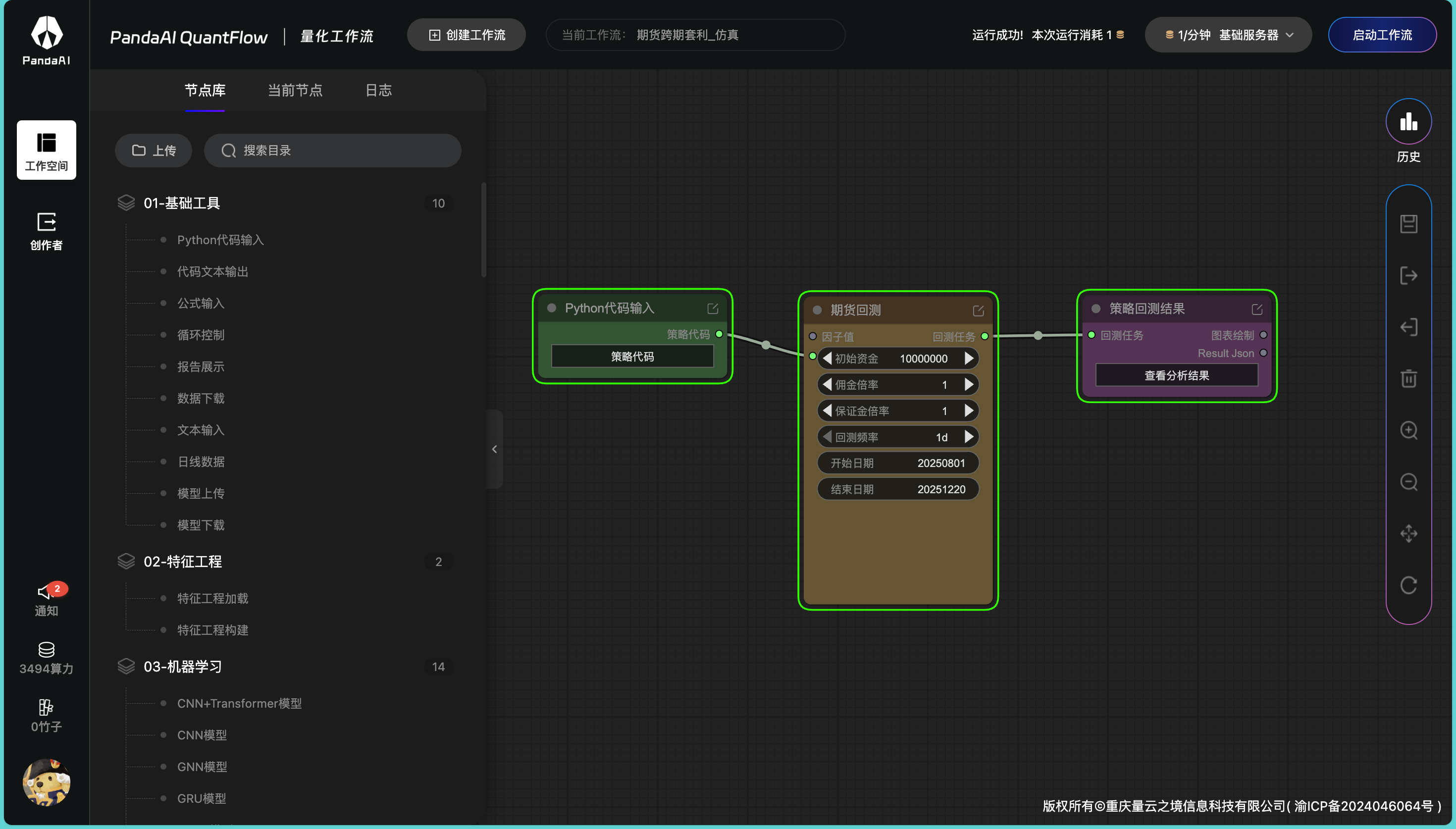The height and width of the screenshot is (829, 1456).
Task: Select 公式输入 in node library
Action: click(201, 304)
